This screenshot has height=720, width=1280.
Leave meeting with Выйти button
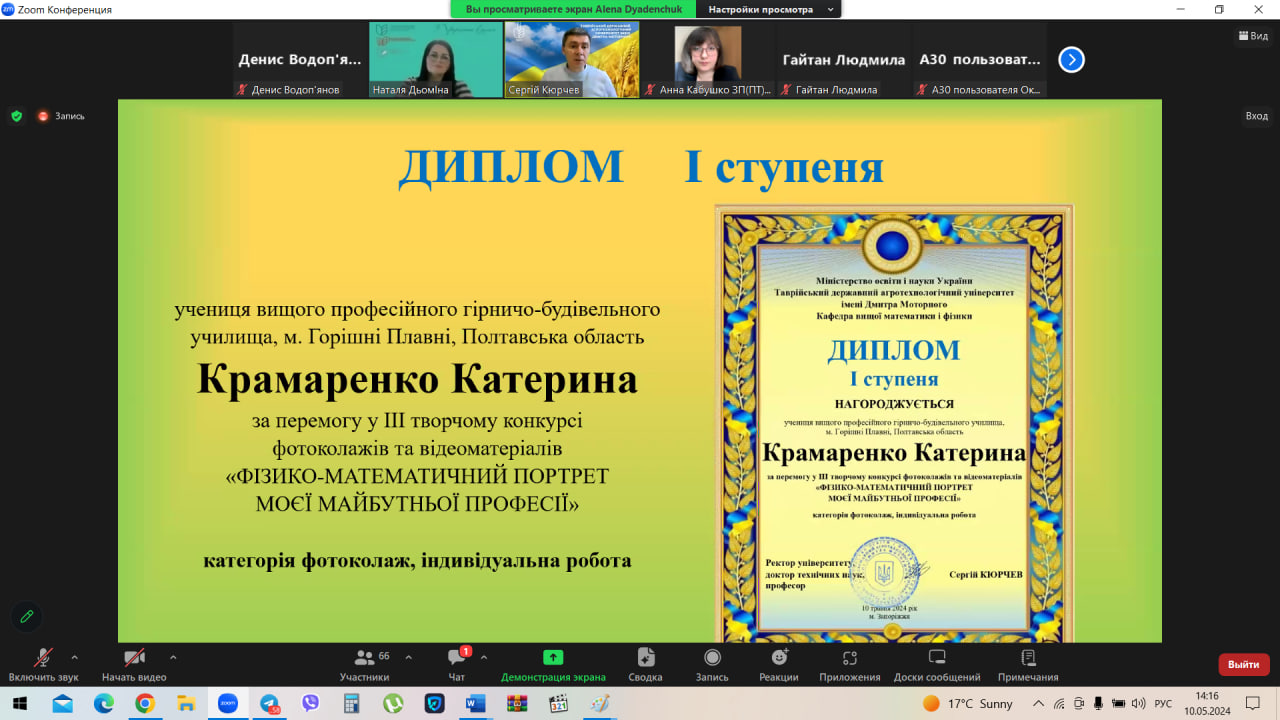click(1244, 664)
